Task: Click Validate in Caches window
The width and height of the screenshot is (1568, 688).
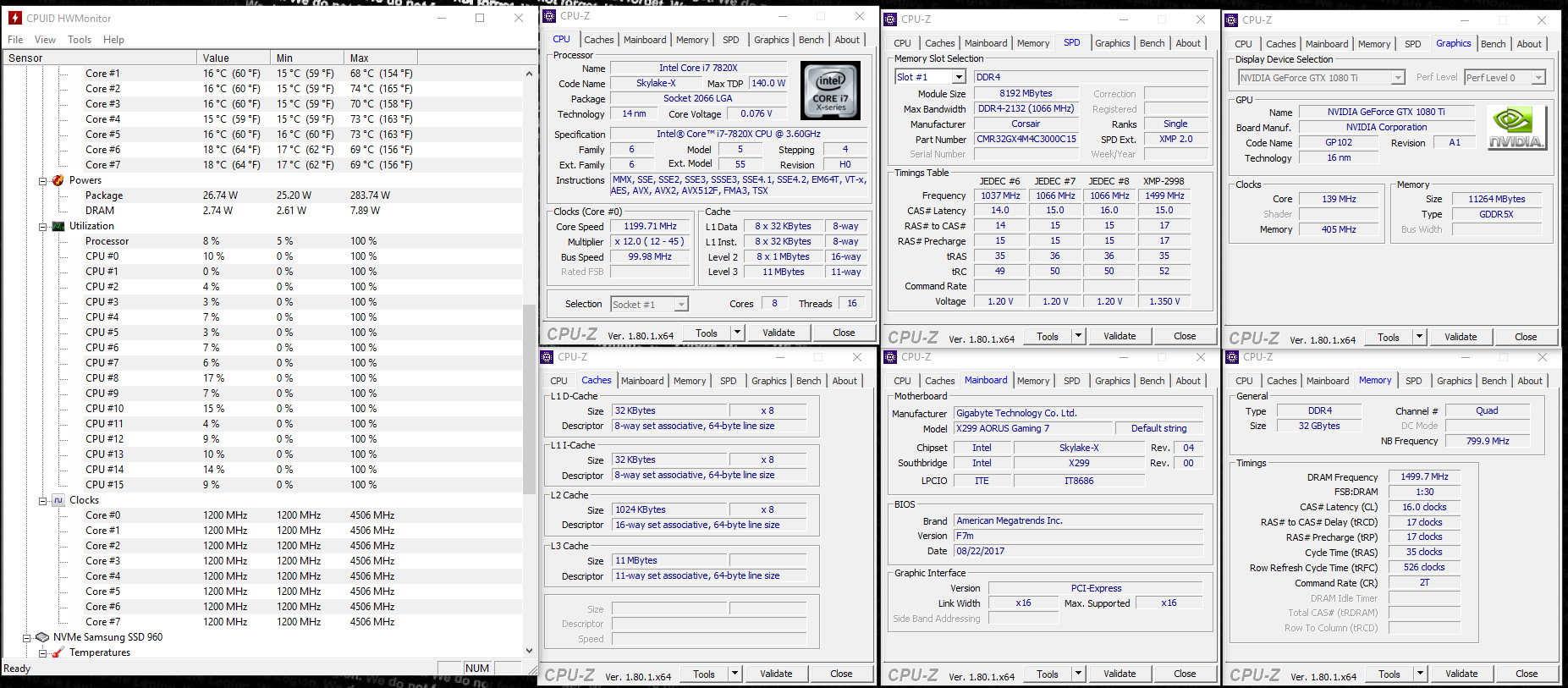Action: [x=776, y=674]
